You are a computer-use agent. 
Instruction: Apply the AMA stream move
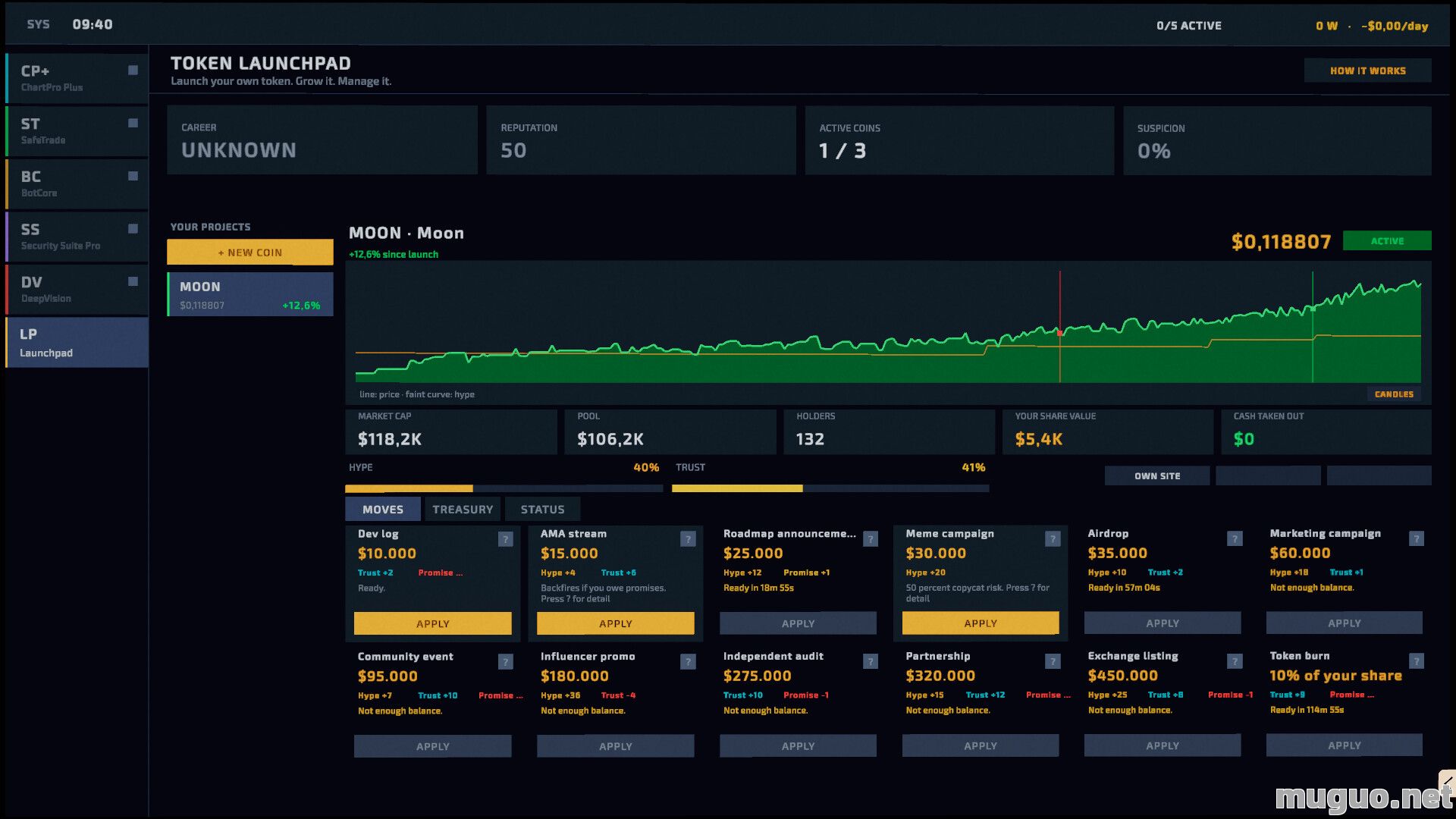[x=615, y=623]
